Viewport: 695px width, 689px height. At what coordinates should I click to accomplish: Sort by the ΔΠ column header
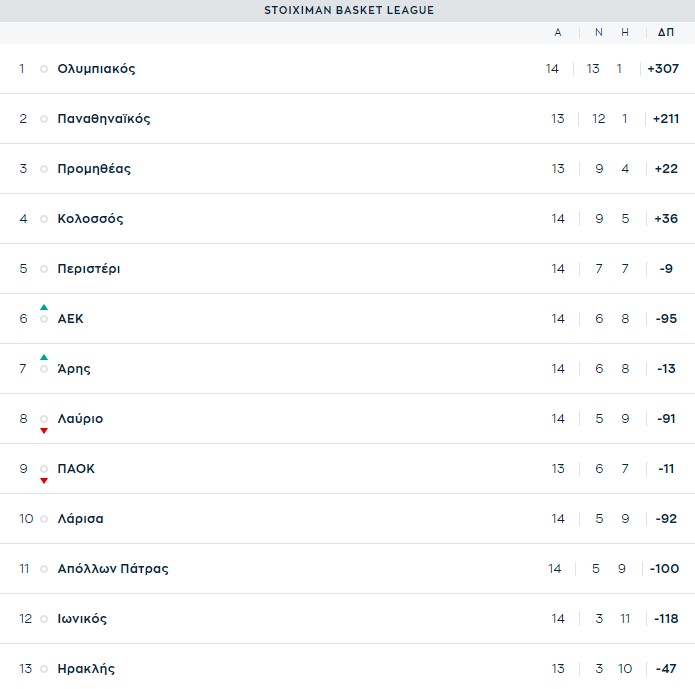(665, 32)
